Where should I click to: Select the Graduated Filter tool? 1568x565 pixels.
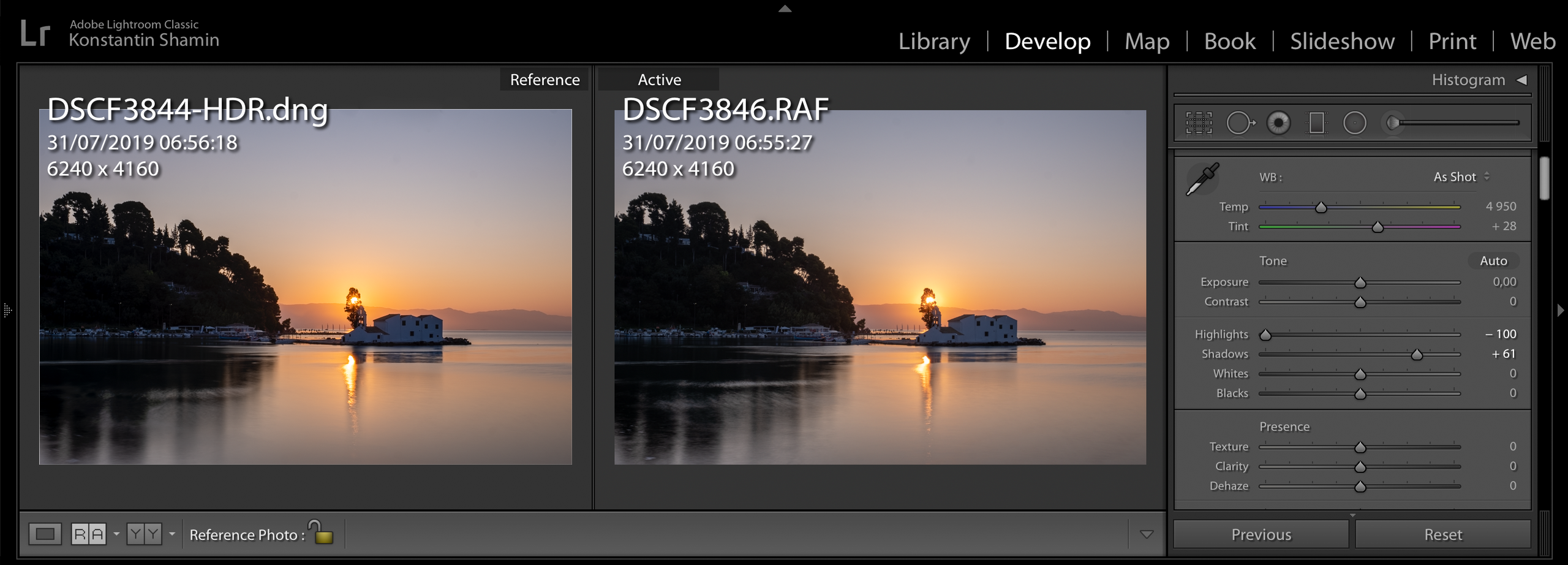point(1316,123)
